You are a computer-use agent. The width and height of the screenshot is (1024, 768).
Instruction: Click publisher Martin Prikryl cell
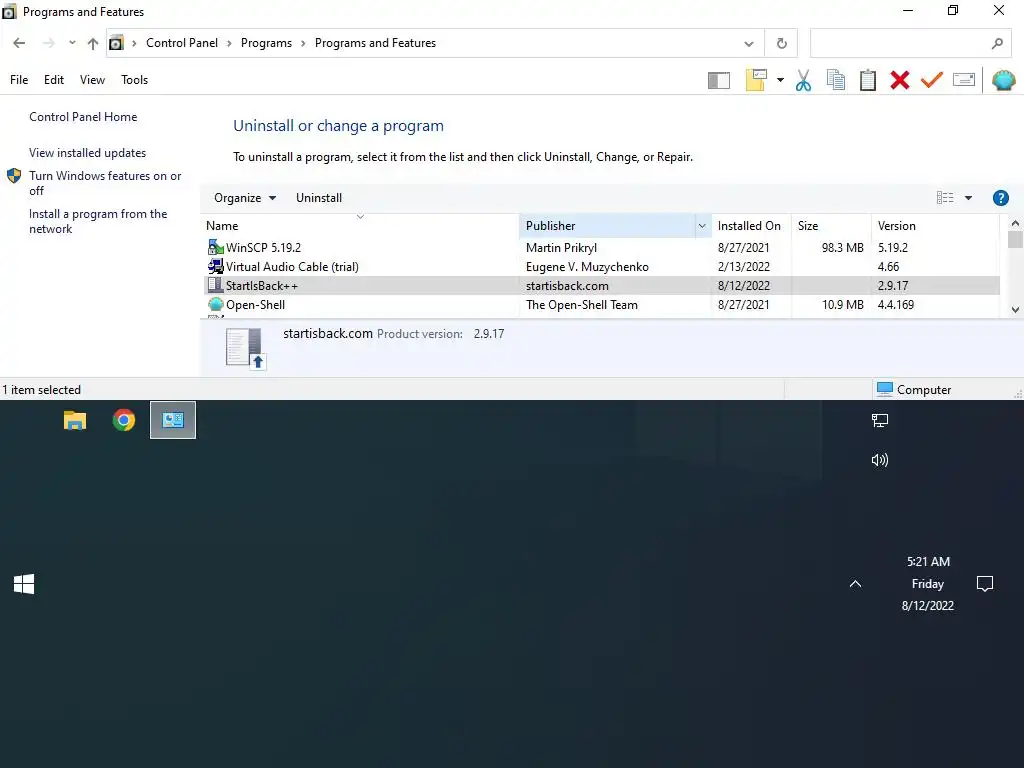pyautogui.click(x=561, y=248)
